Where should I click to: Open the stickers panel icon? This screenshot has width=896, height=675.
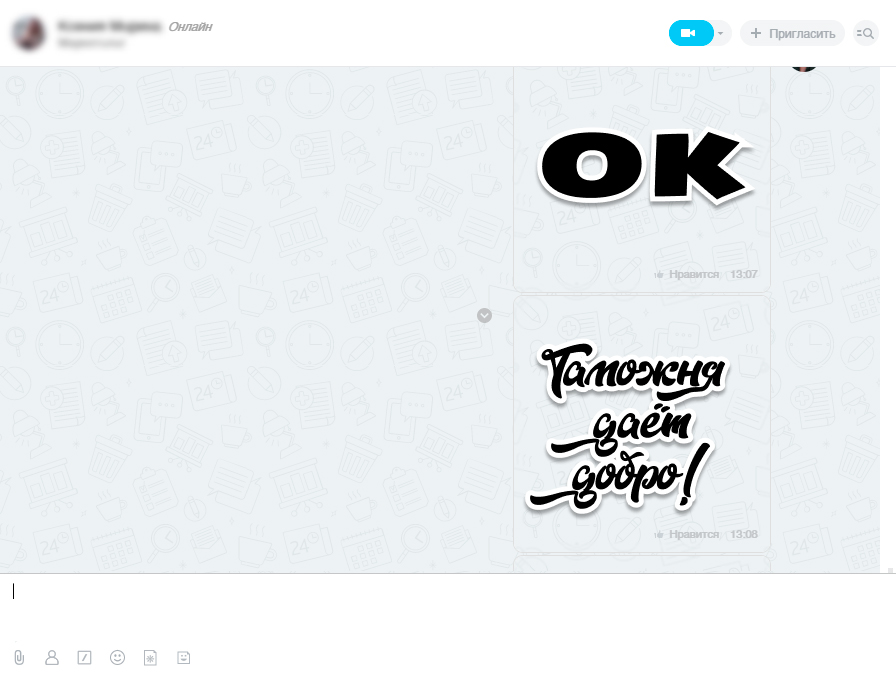pos(183,658)
